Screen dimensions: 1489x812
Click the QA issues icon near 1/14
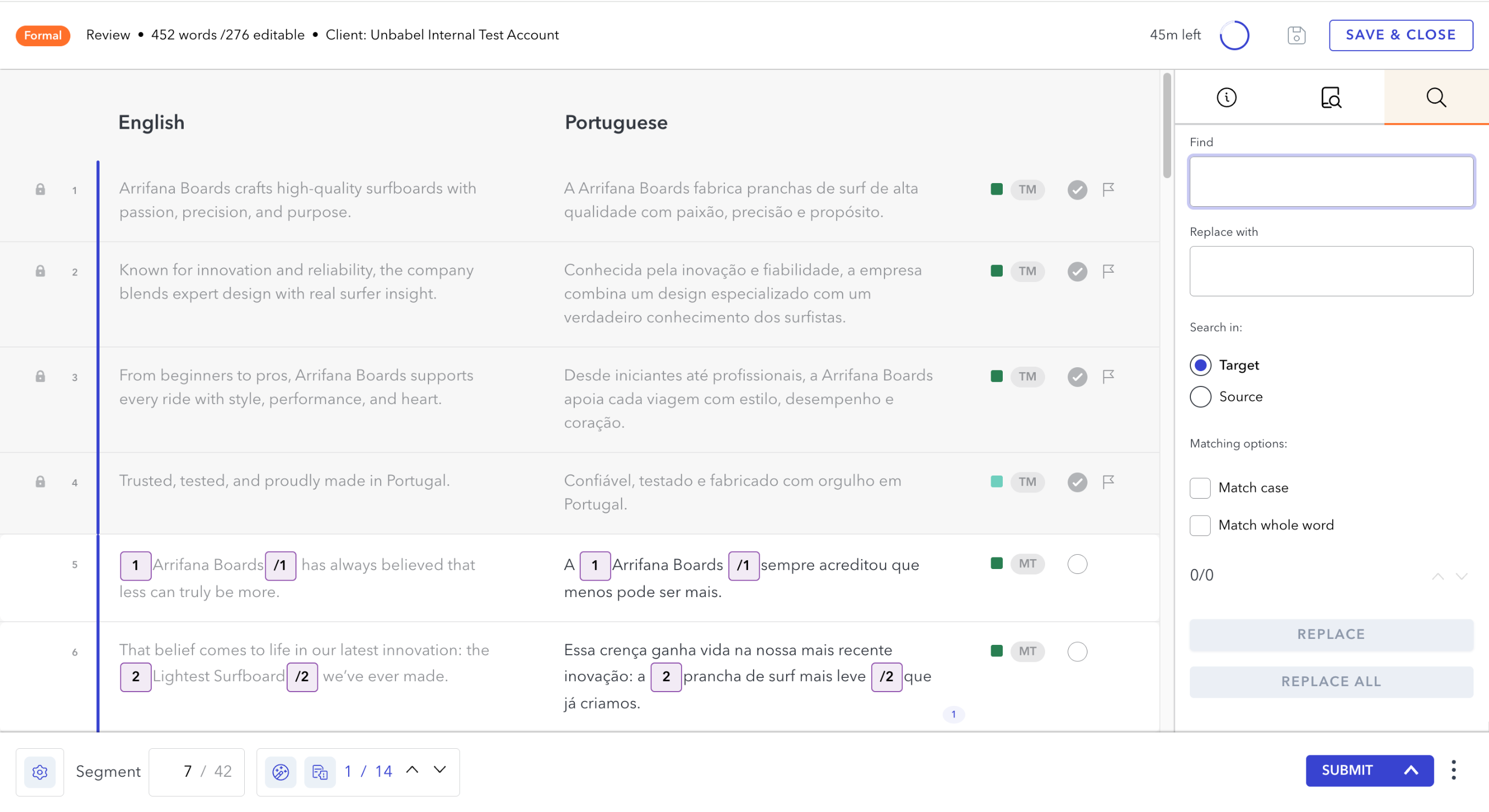point(281,771)
